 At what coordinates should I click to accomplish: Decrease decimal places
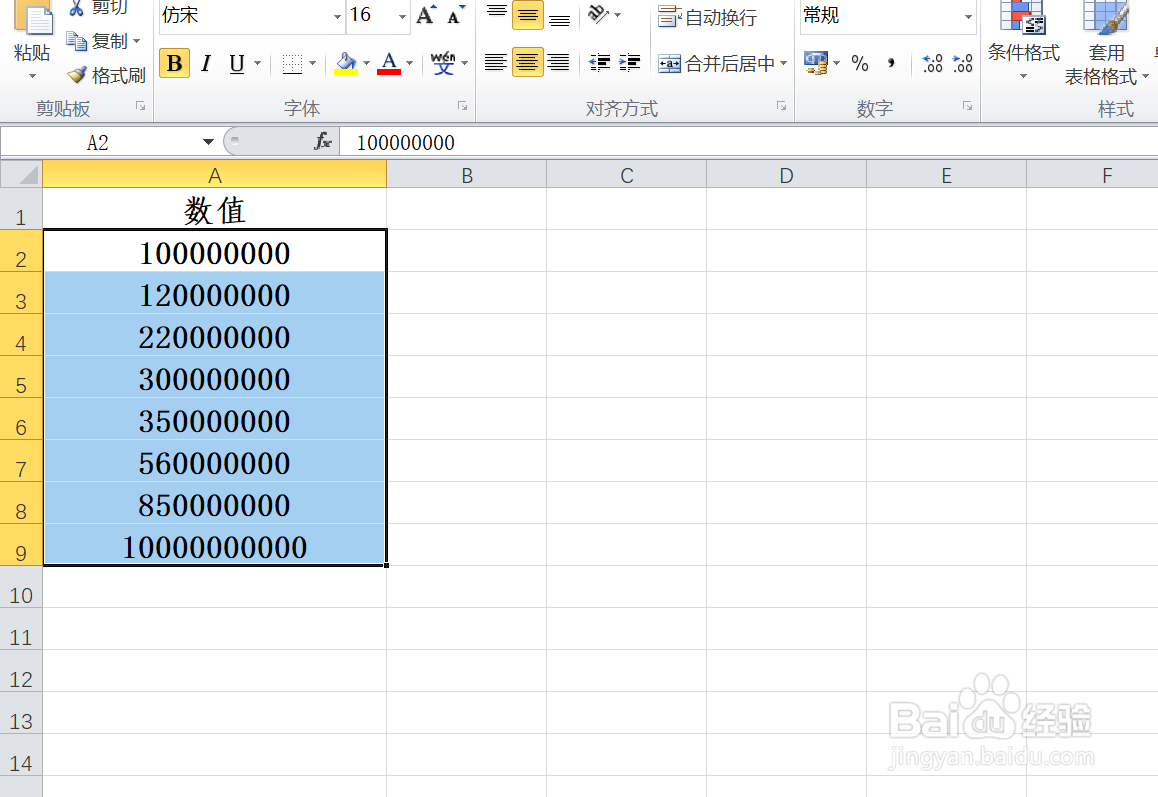[962, 64]
